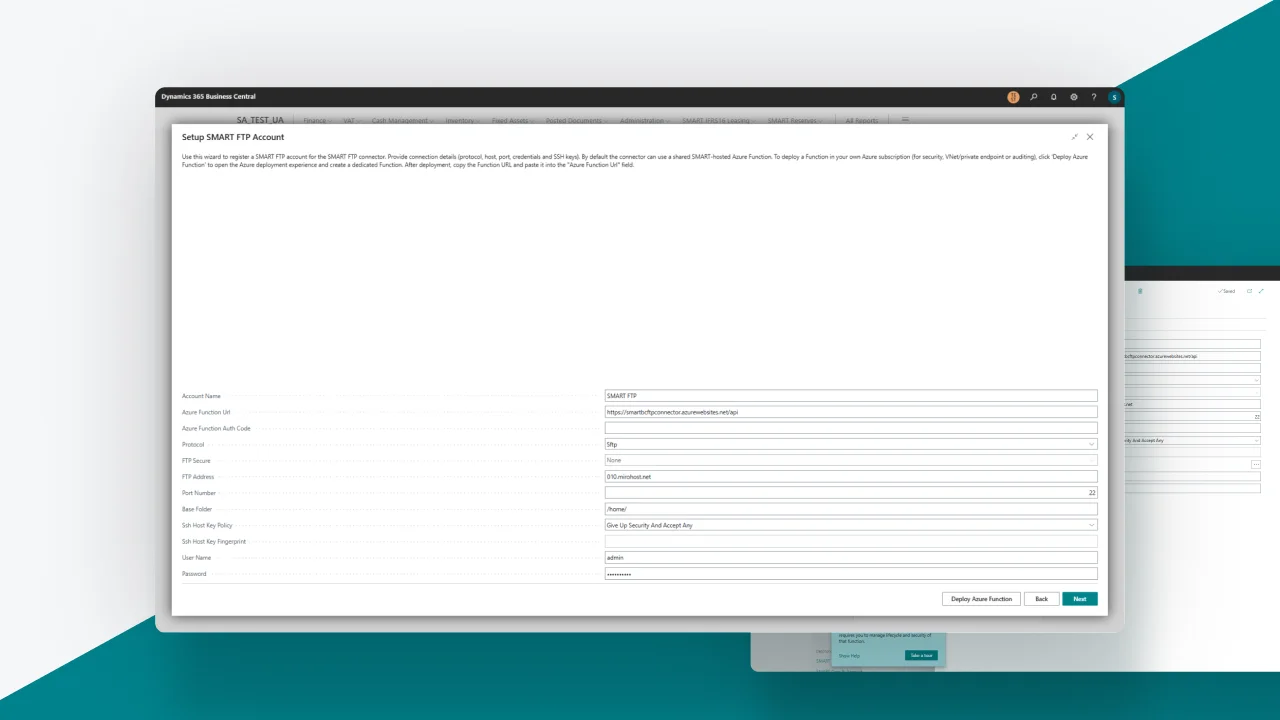Expand the Finance navigation dropdown

(x=315, y=120)
